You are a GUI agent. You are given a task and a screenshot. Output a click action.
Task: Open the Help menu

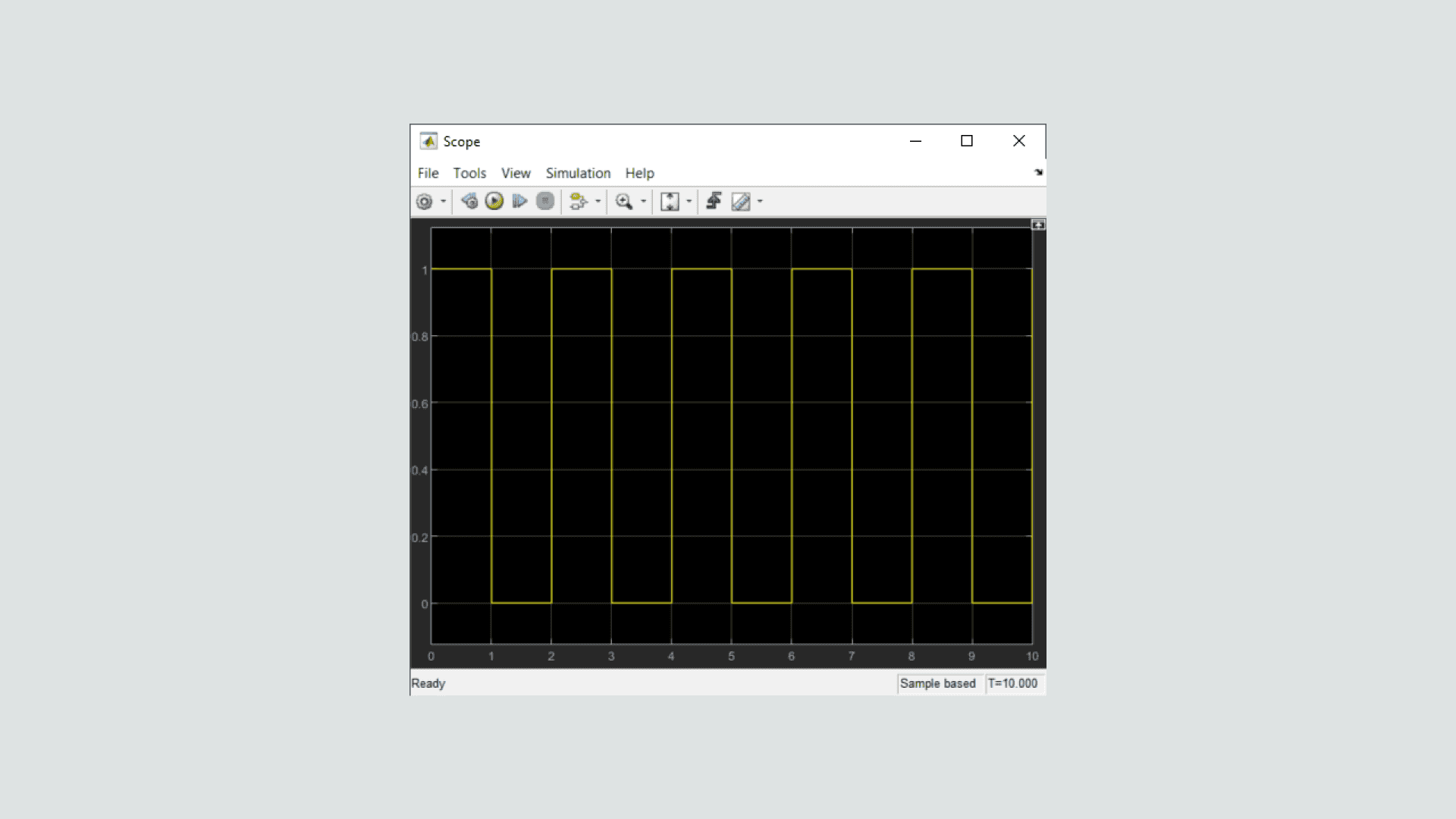click(x=639, y=173)
